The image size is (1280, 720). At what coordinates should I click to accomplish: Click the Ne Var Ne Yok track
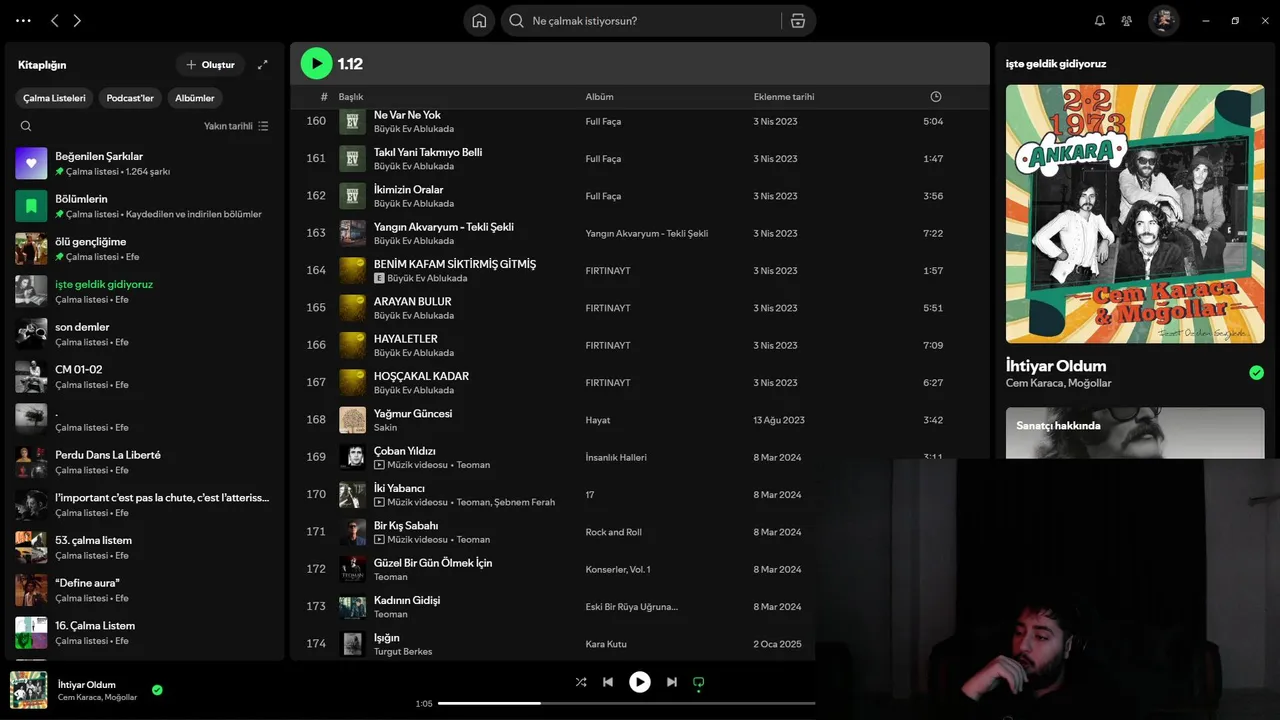click(407, 116)
